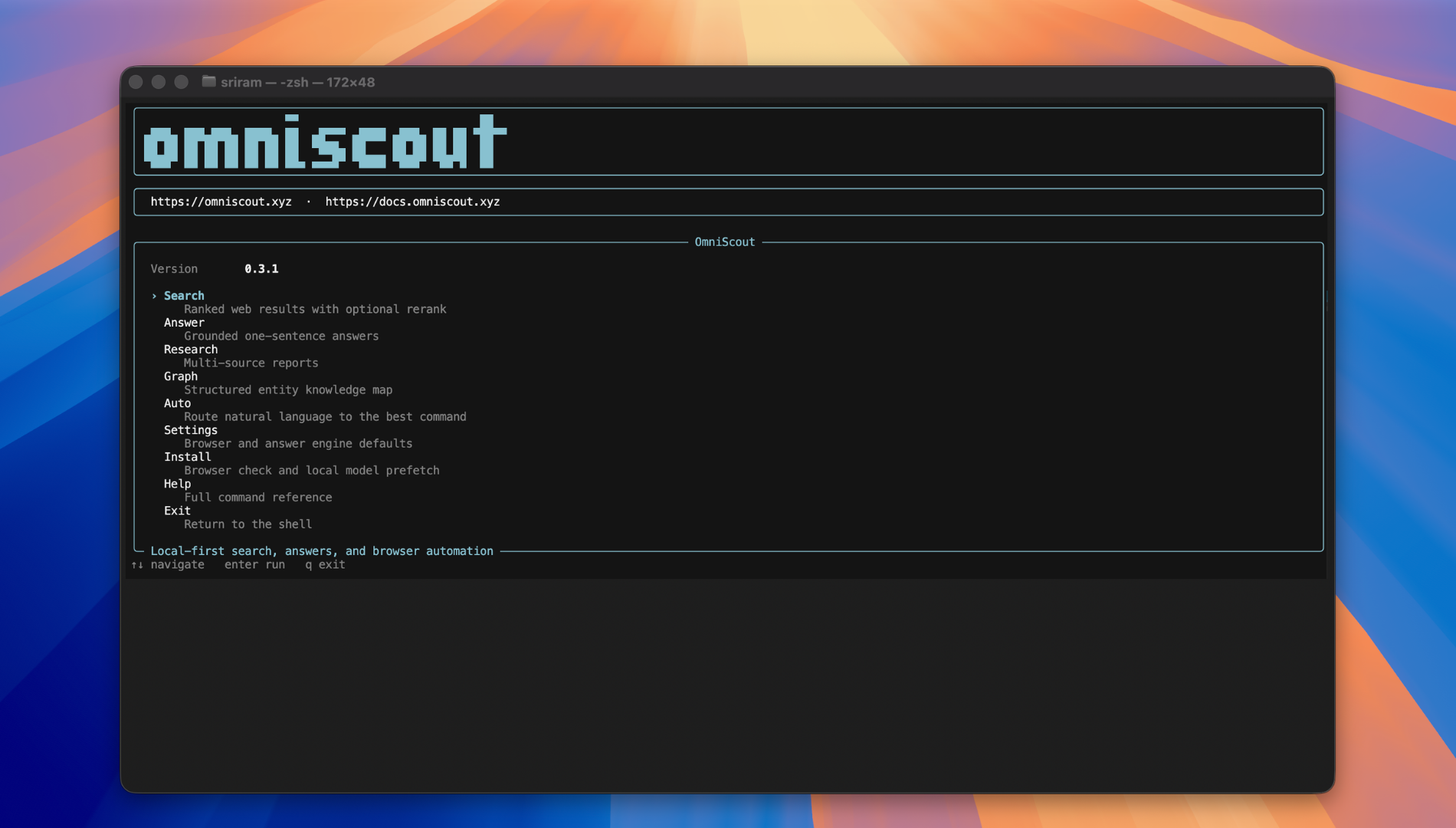Click the version number 0.3.1
The image size is (1456, 828).
pyautogui.click(x=261, y=269)
